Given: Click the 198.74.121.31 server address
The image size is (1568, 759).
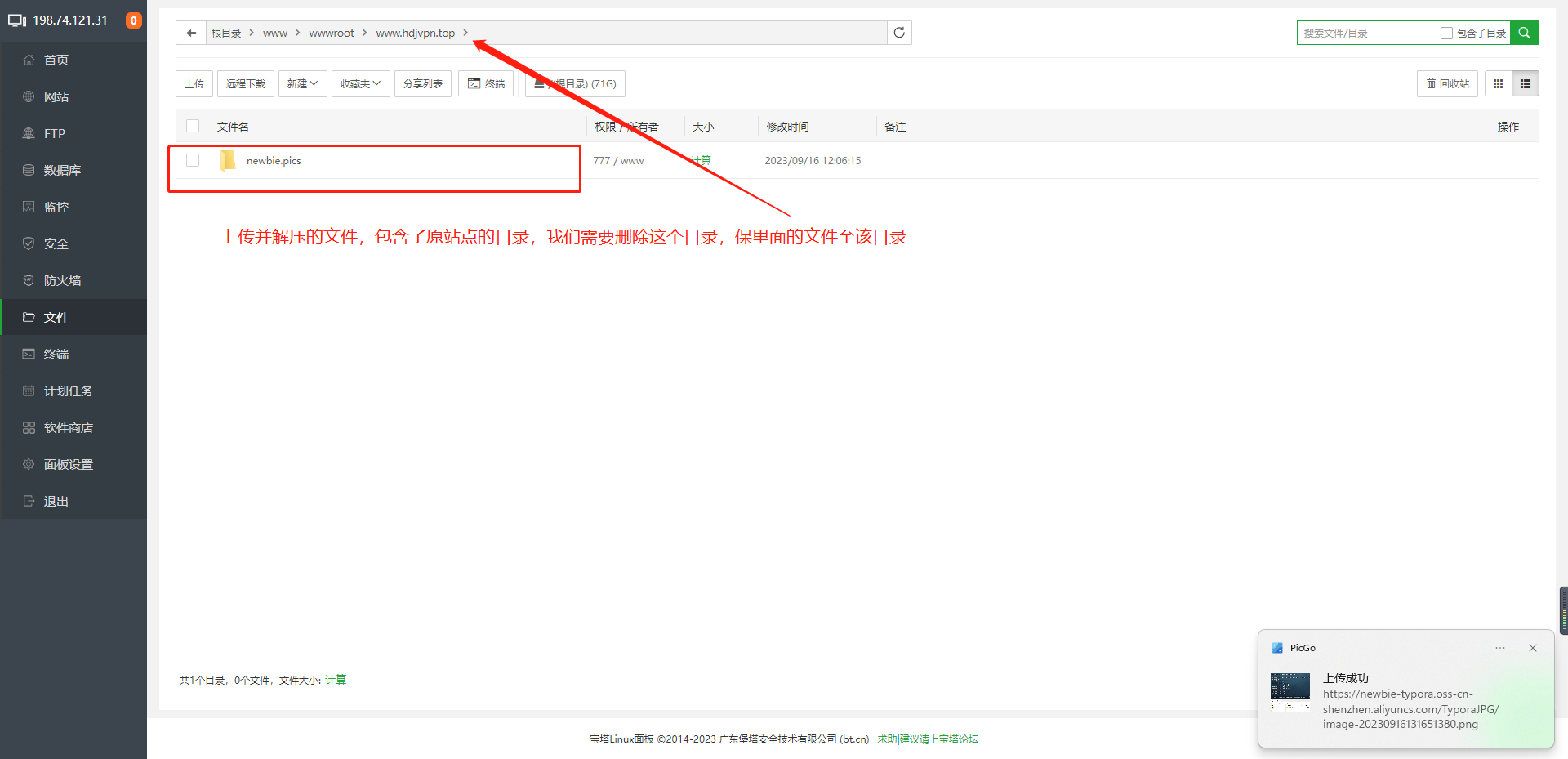Looking at the screenshot, I should click(70, 20).
